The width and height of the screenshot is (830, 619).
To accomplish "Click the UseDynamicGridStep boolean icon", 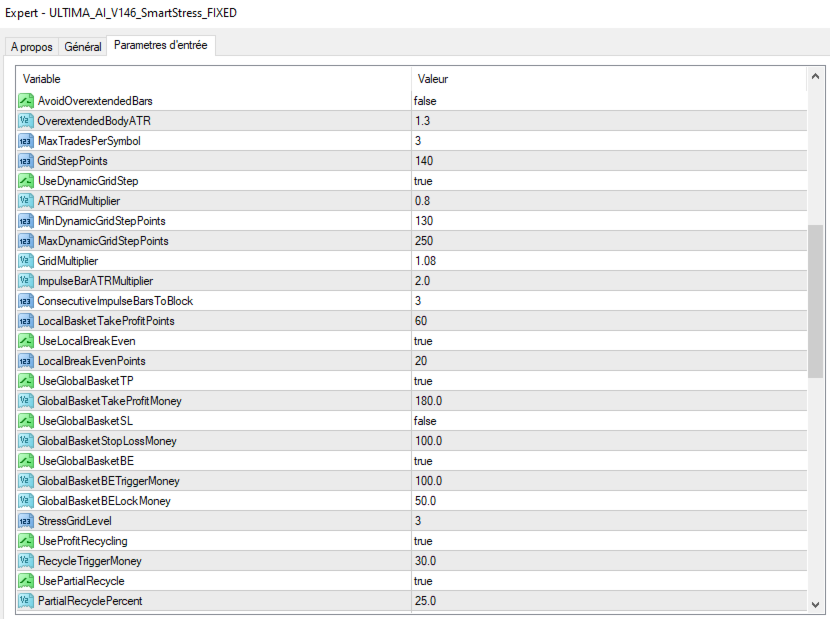I will (x=26, y=181).
